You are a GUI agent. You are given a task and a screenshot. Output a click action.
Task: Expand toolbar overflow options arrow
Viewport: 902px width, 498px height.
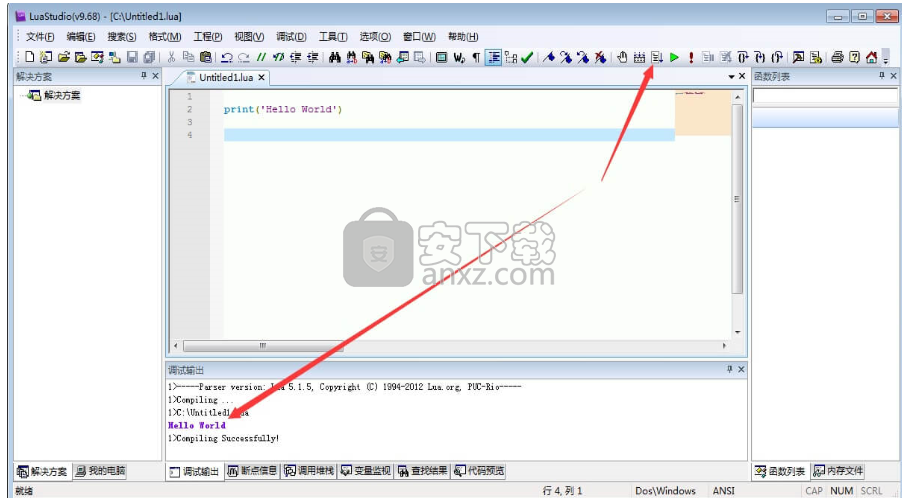pos(885,58)
